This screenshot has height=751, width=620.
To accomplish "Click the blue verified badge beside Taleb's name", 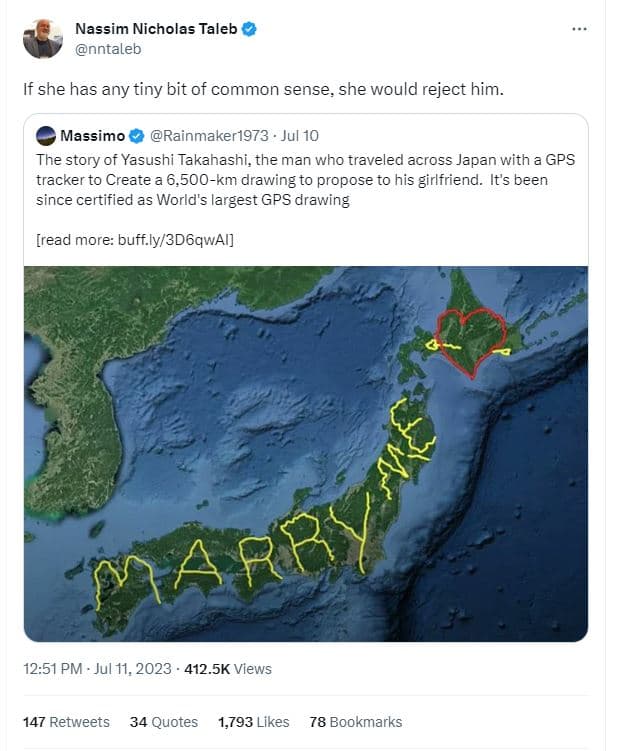I will click(250, 29).
